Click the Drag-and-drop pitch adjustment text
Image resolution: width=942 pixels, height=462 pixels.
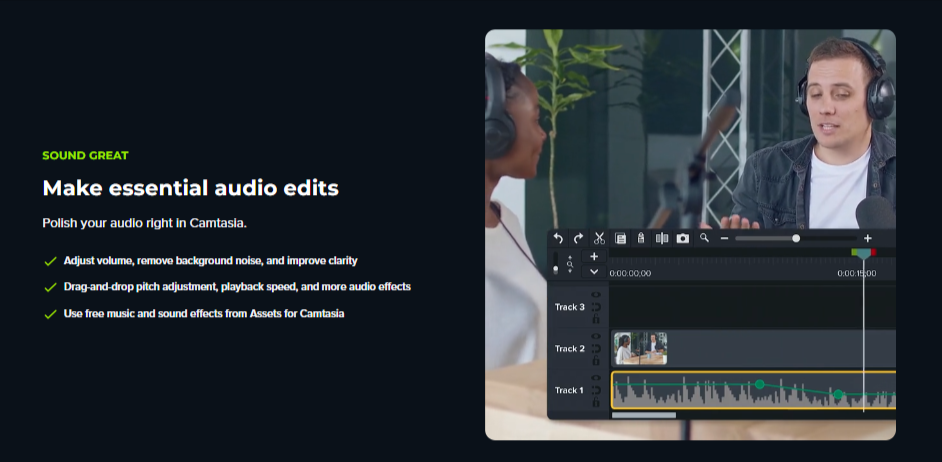point(237,287)
